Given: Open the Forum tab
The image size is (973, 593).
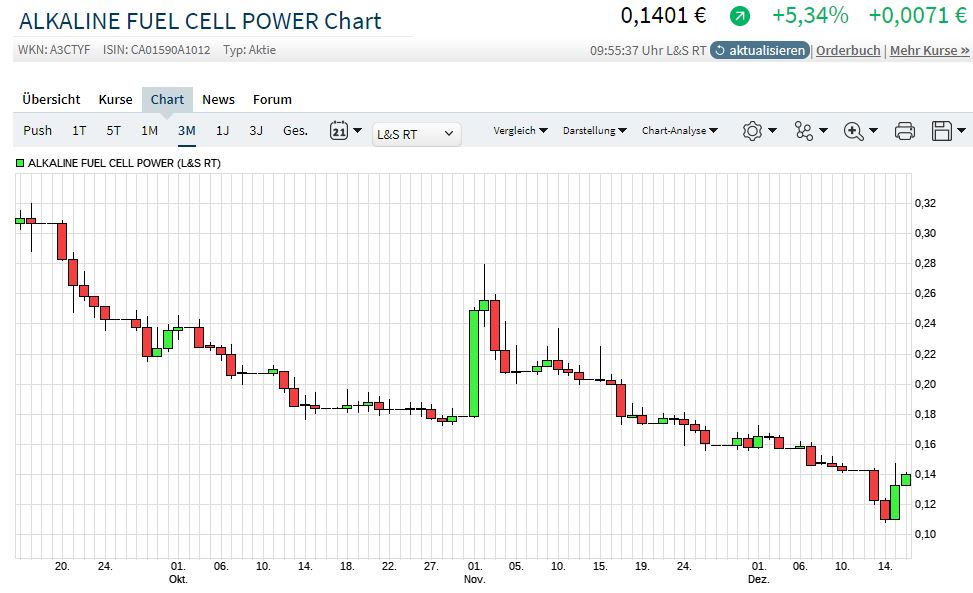Looking at the screenshot, I should coord(272,99).
